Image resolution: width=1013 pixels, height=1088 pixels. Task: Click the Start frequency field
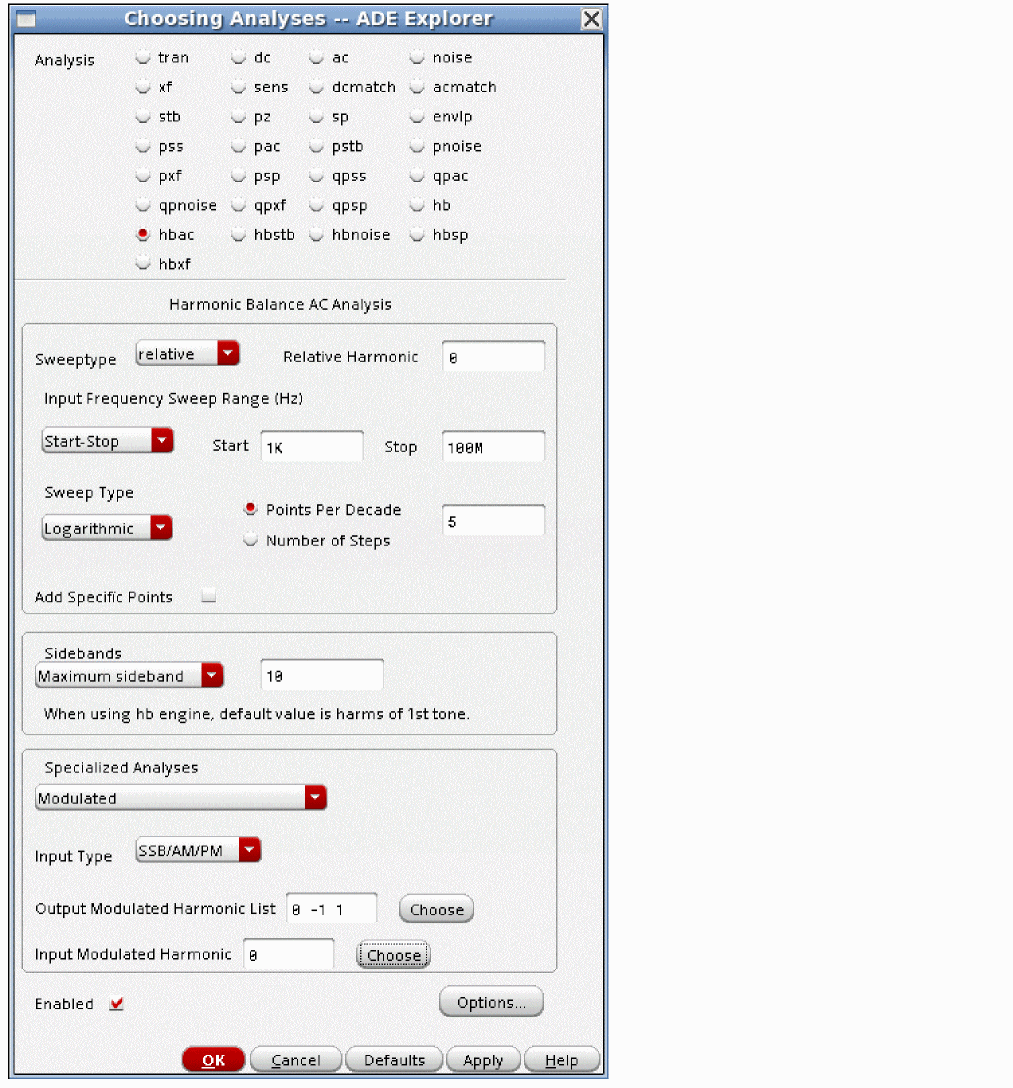pos(312,446)
